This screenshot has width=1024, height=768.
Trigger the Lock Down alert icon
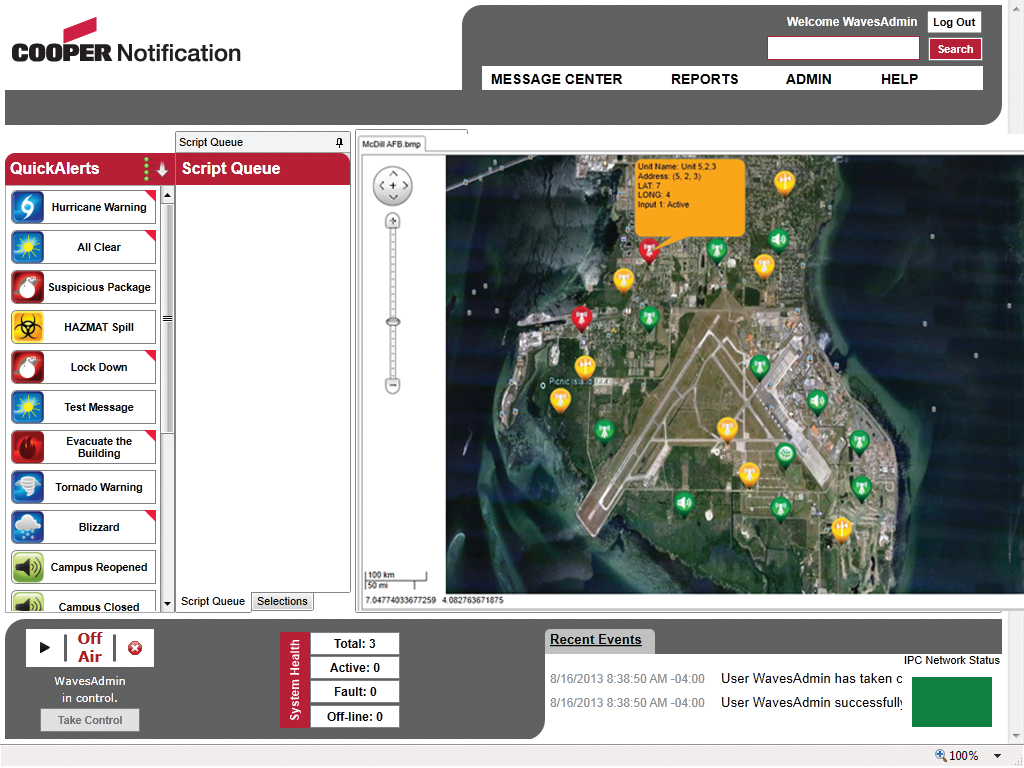27,367
